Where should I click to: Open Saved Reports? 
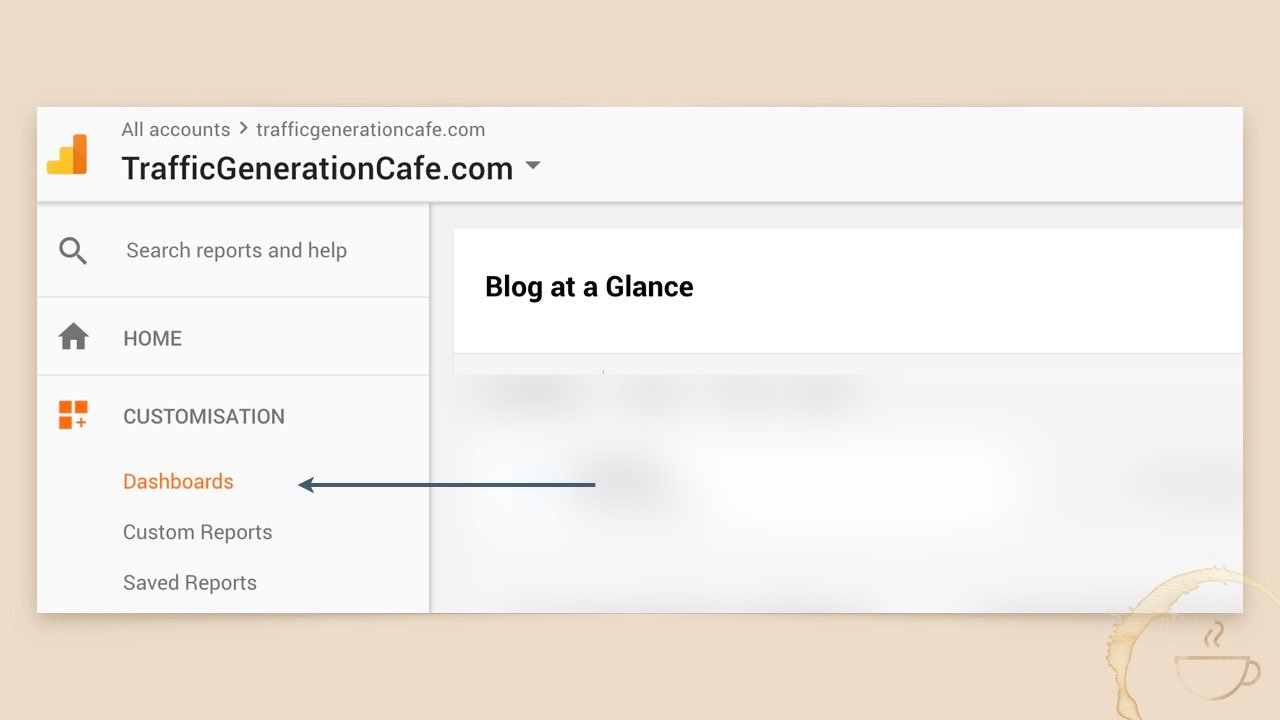click(189, 582)
